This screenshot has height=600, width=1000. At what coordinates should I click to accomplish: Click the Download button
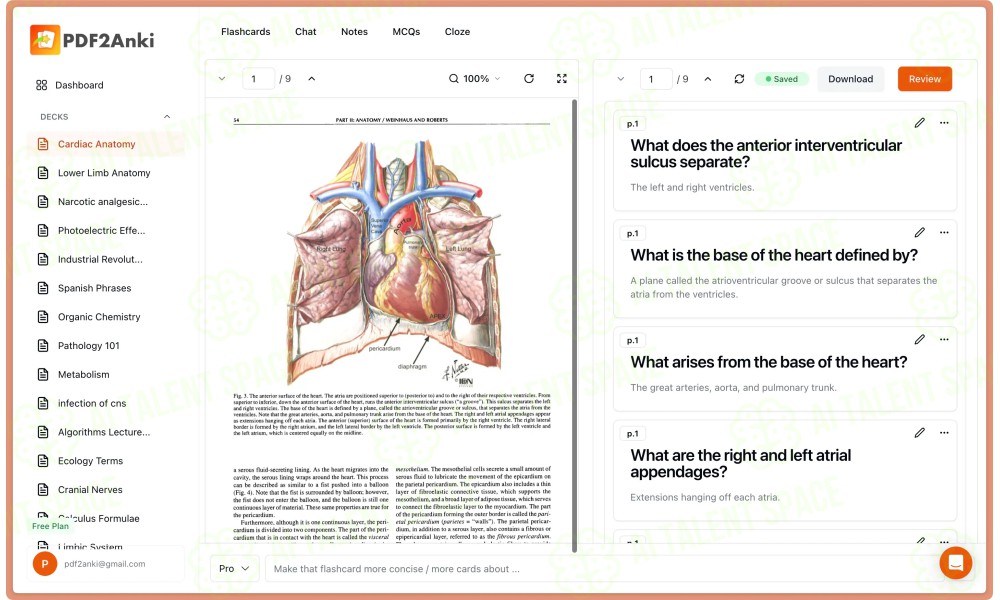851,79
